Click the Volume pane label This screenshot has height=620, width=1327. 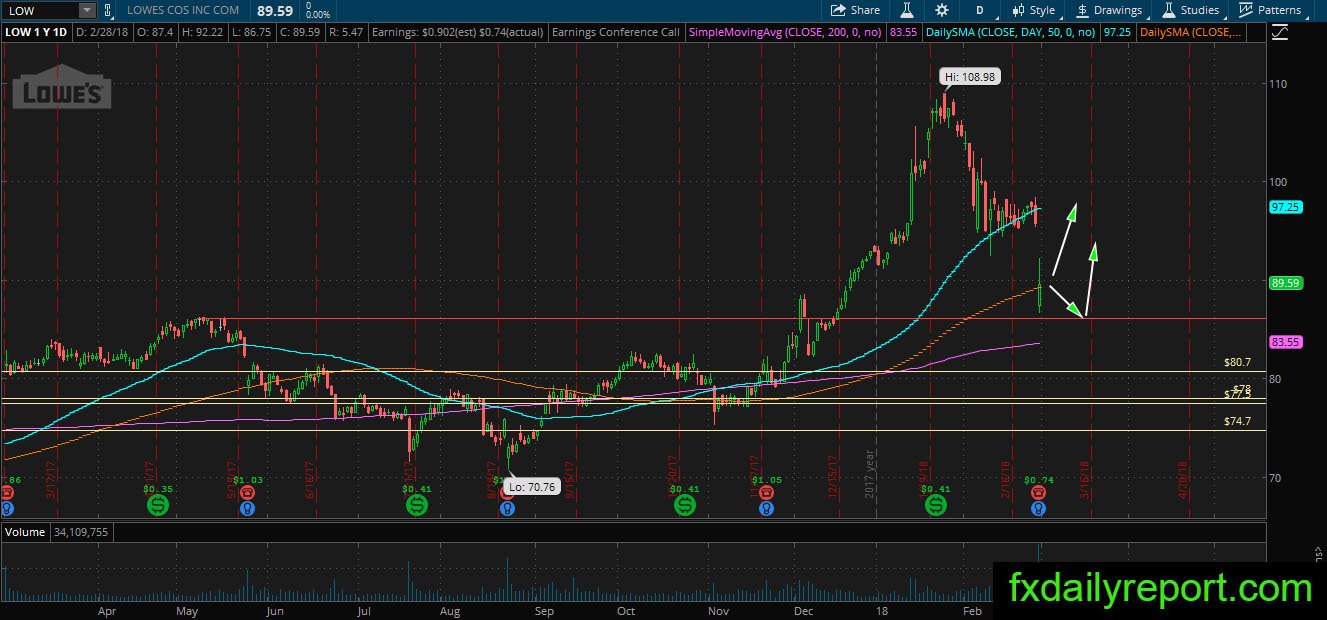pos(25,532)
